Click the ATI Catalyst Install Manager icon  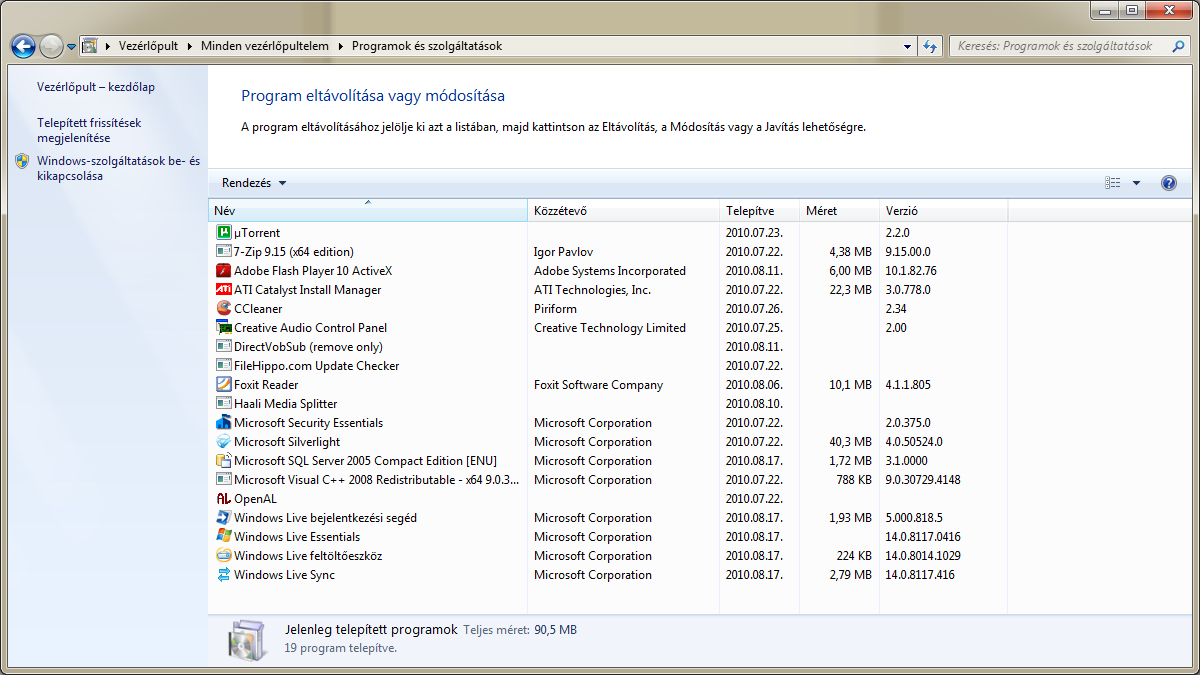224,290
